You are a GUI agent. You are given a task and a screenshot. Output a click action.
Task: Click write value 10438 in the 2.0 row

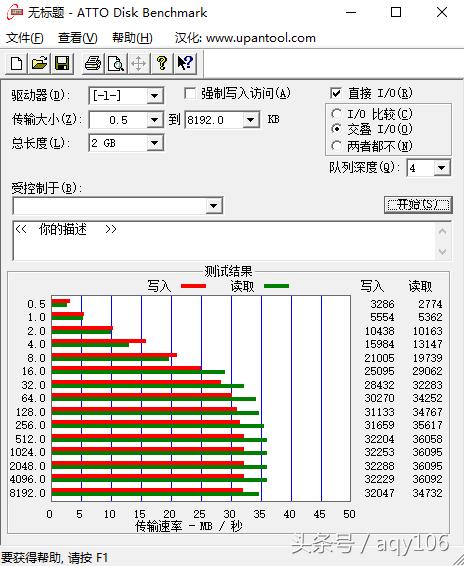pyautogui.click(x=380, y=331)
